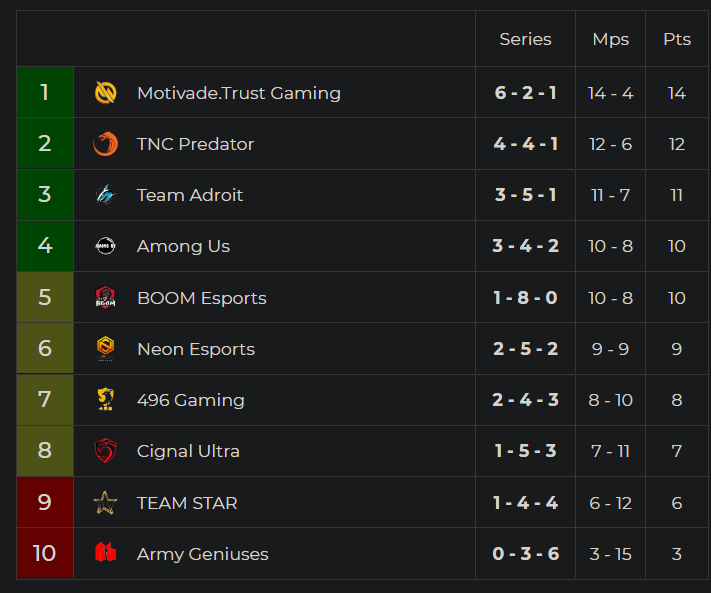The width and height of the screenshot is (711, 593).
Task: Click the Series column header
Action: pos(525,39)
